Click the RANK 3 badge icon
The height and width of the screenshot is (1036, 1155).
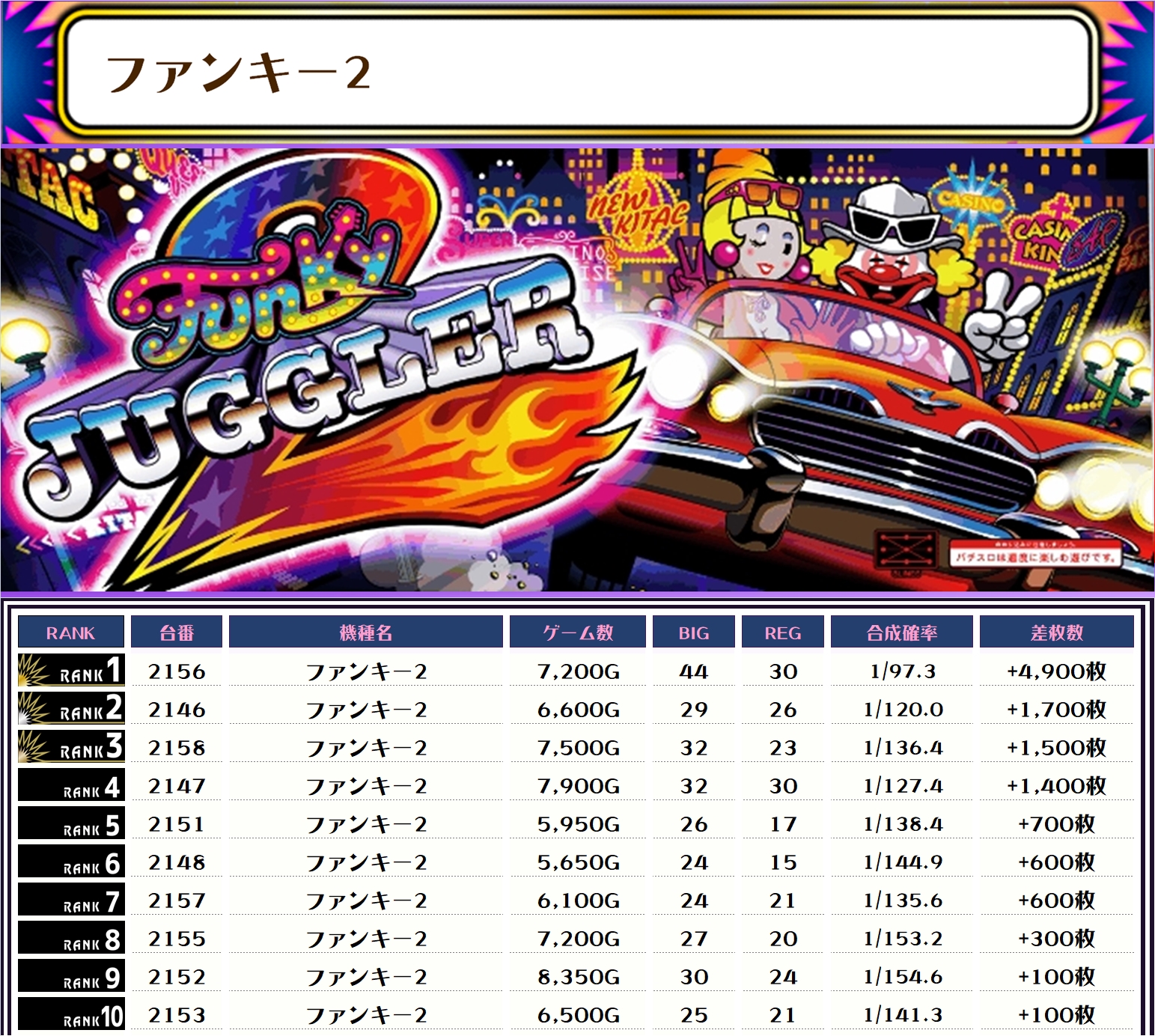point(71,747)
